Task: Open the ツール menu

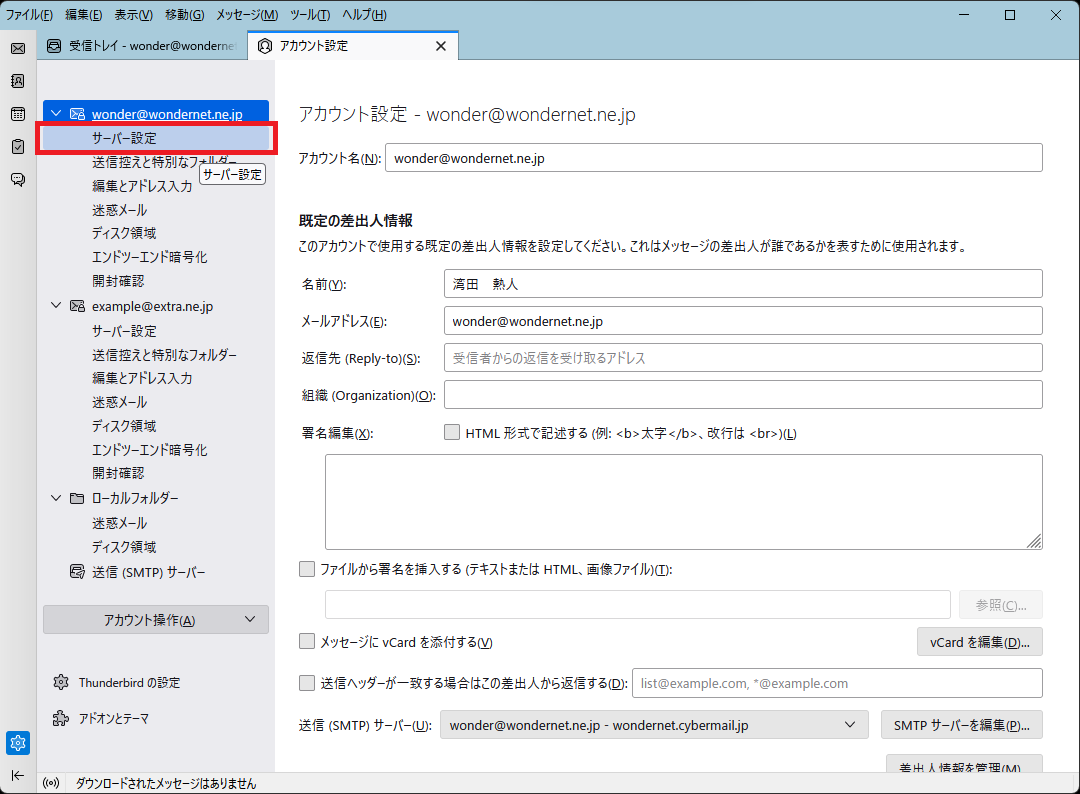Action: pyautogui.click(x=309, y=14)
